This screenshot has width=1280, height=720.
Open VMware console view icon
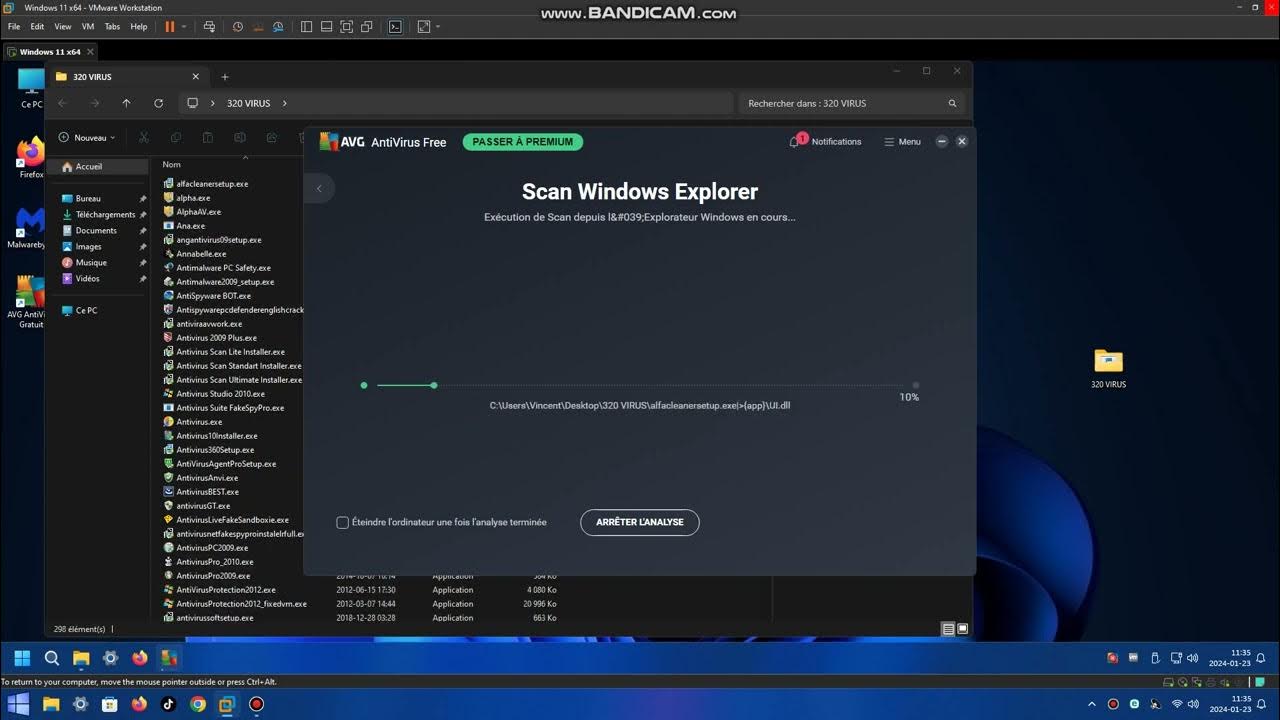point(395,27)
